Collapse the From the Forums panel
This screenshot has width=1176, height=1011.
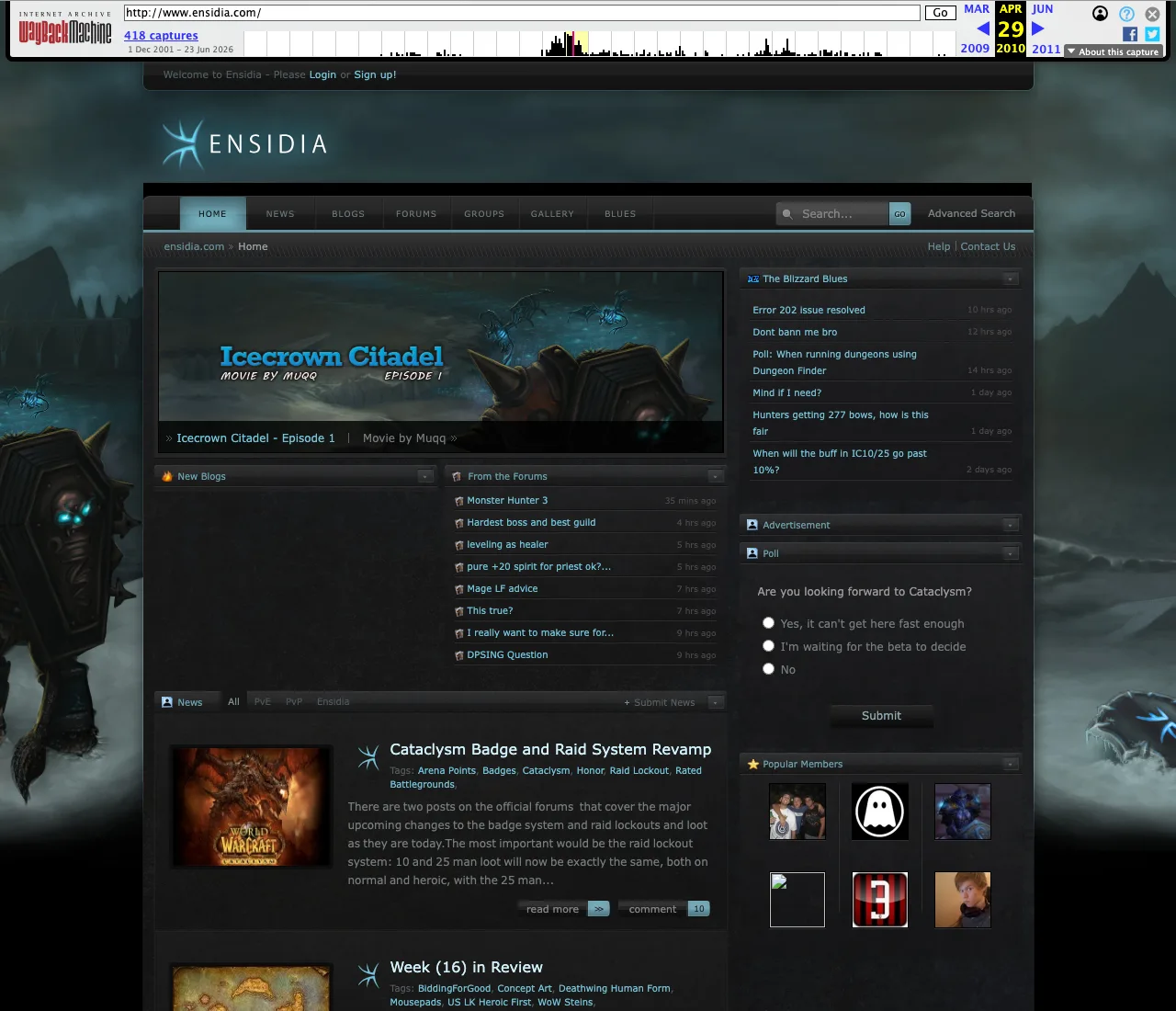click(x=716, y=476)
